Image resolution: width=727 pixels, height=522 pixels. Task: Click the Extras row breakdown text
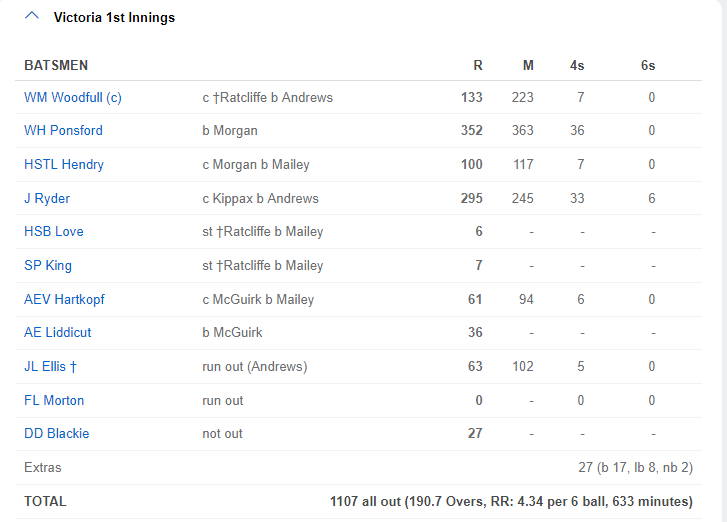635,467
